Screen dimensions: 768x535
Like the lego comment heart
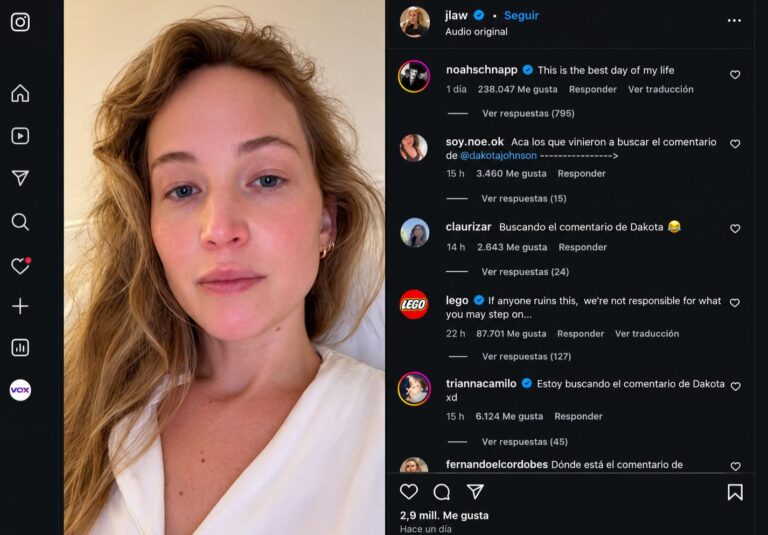click(x=735, y=303)
